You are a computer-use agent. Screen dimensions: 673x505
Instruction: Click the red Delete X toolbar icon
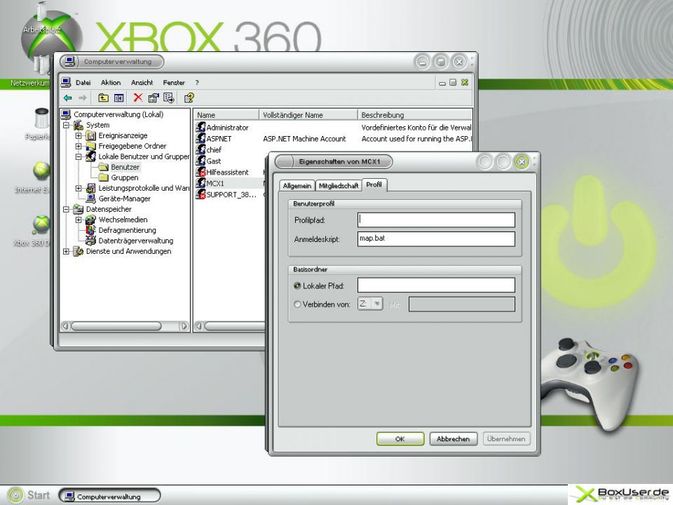coord(138,98)
